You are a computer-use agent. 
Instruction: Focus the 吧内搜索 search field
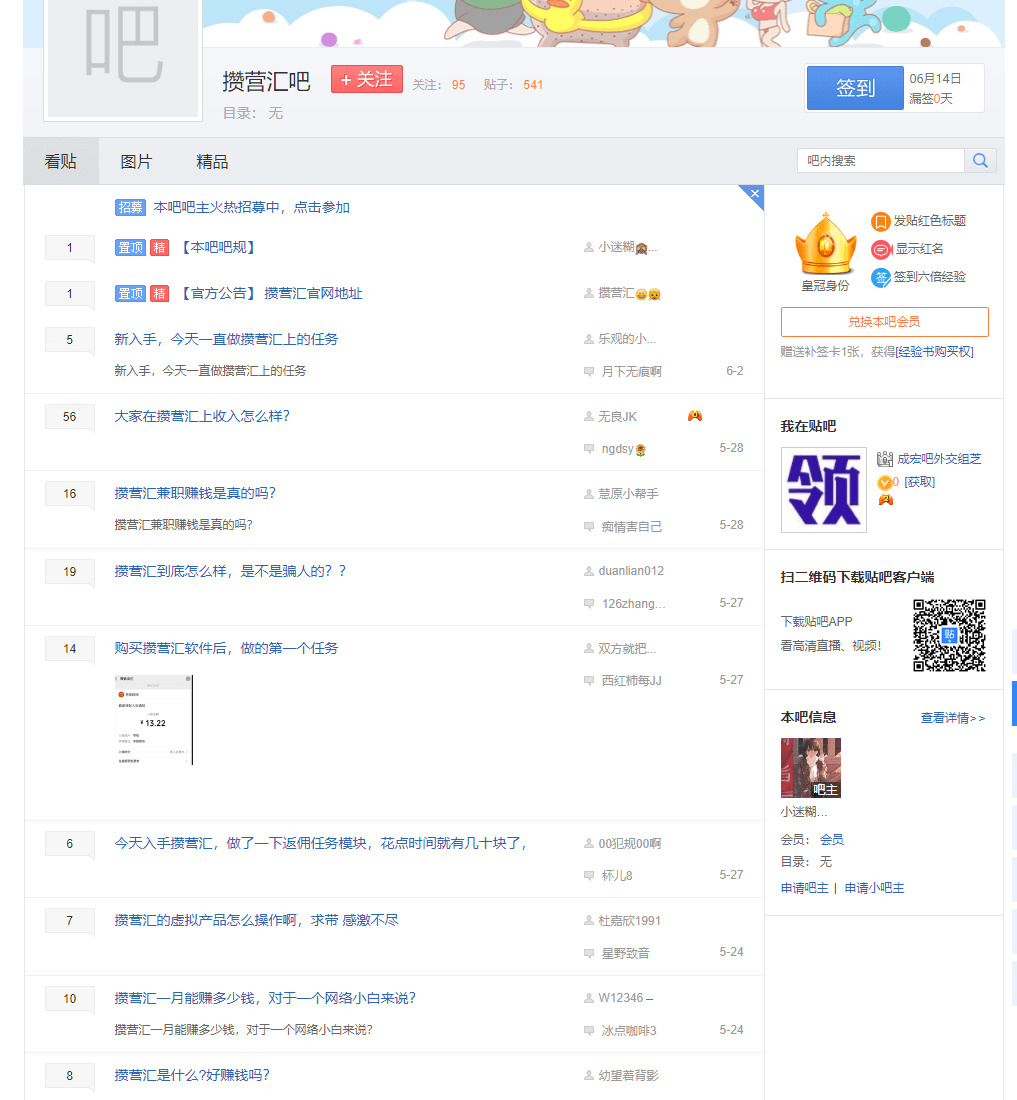coord(881,161)
